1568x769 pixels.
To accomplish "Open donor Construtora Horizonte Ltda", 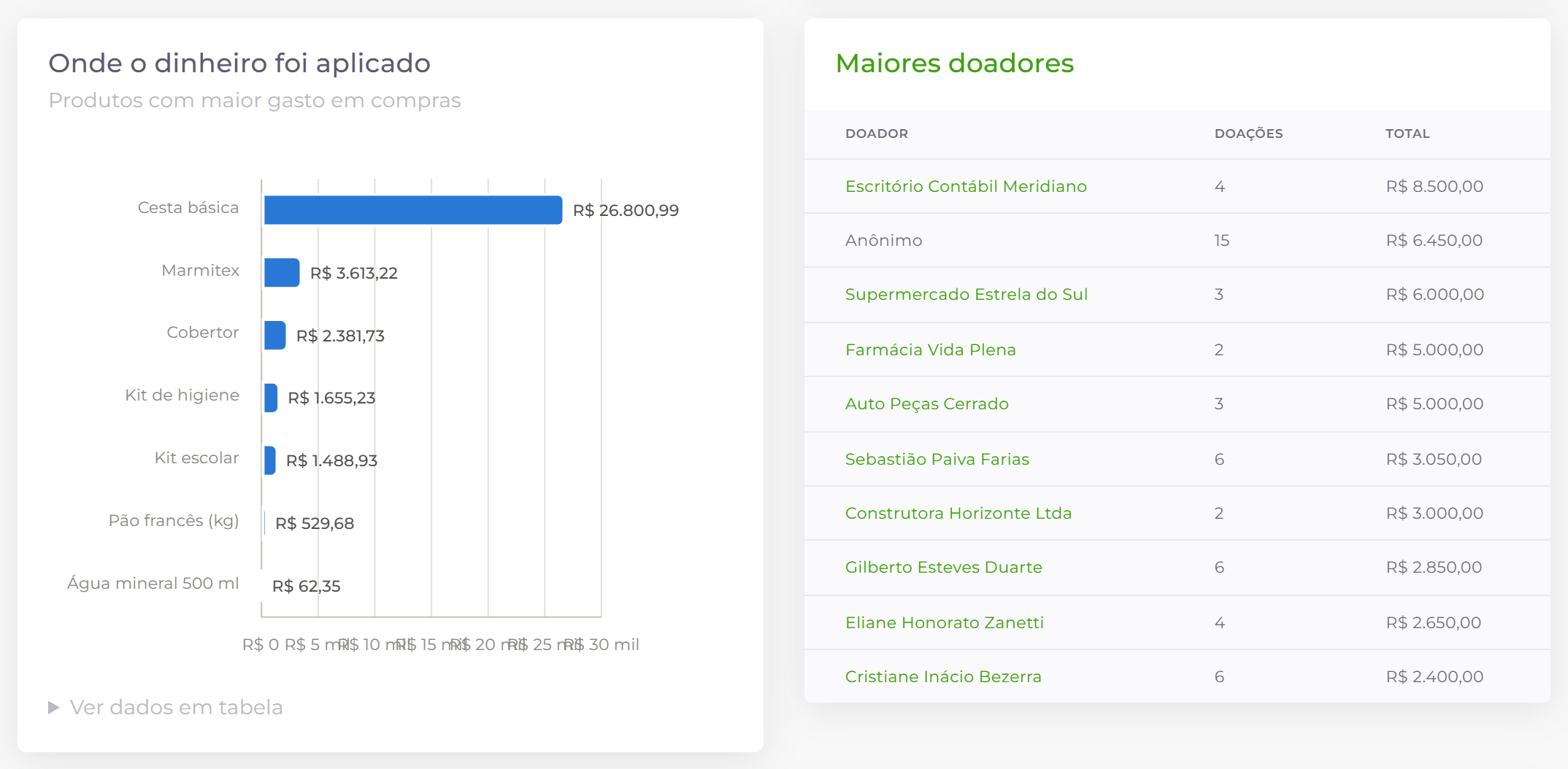I will click(958, 513).
